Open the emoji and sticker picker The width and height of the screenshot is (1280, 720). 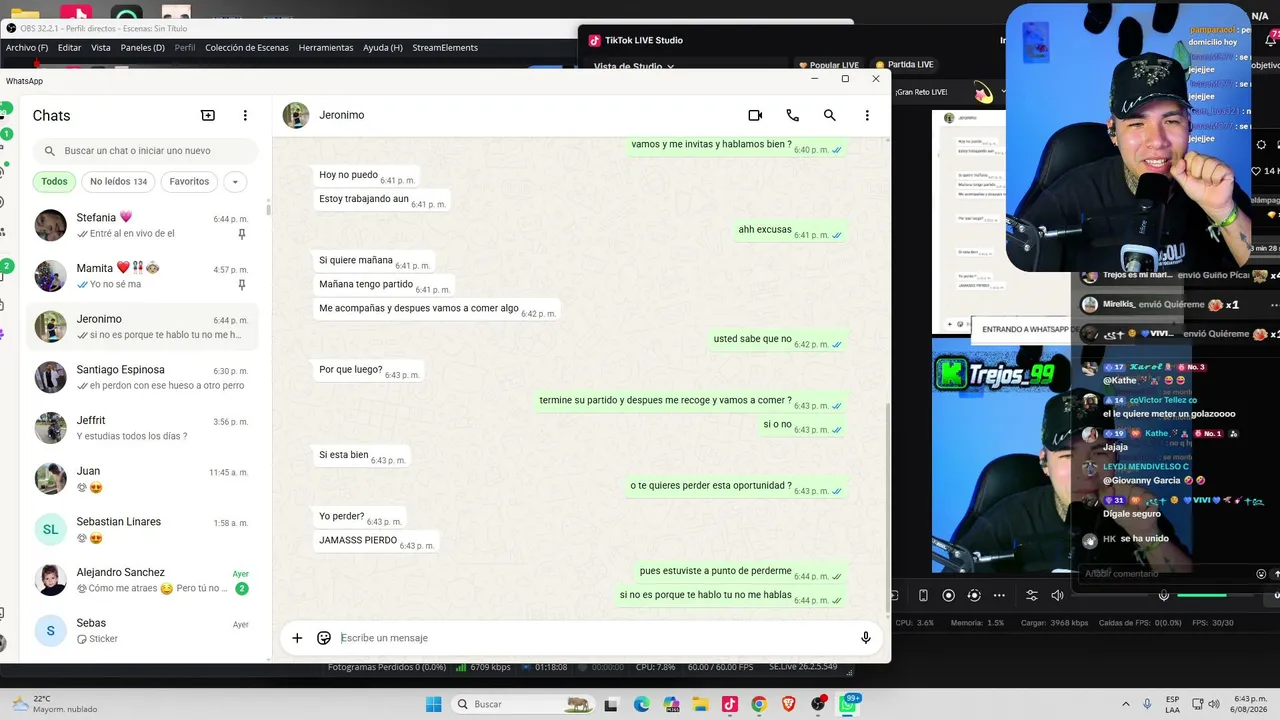pyautogui.click(x=324, y=638)
